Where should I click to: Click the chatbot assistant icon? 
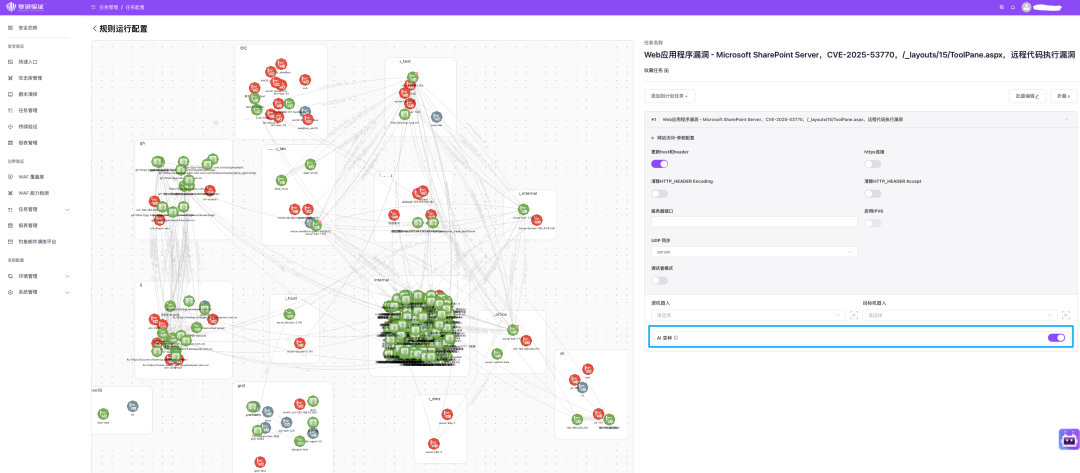pos(1068,439)
